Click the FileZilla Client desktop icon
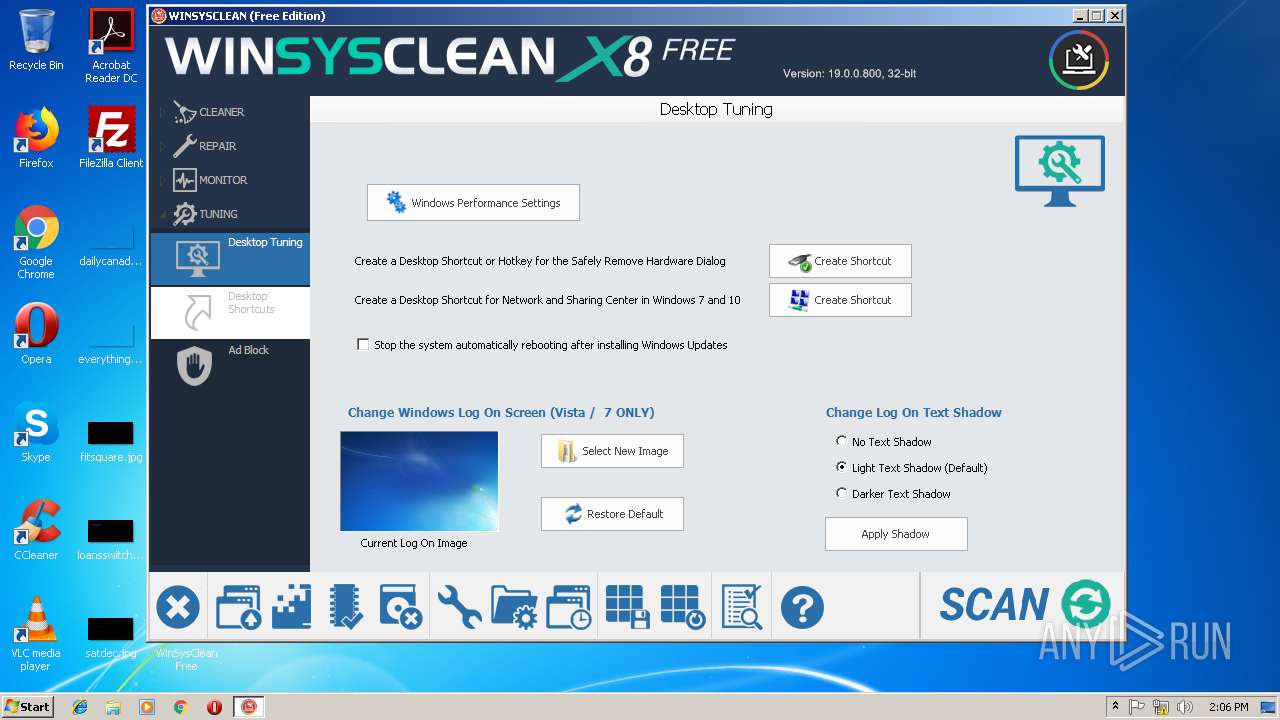This screenshot has height=720, width=1280. pyautogui.click(x=111, y=138)
